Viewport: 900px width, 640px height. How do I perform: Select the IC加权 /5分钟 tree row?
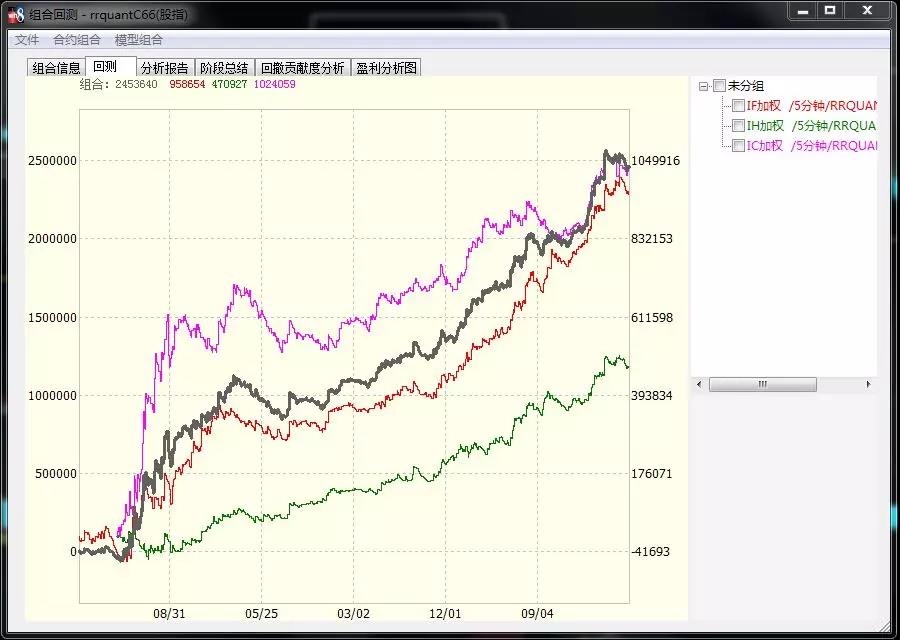click(811, 145)
